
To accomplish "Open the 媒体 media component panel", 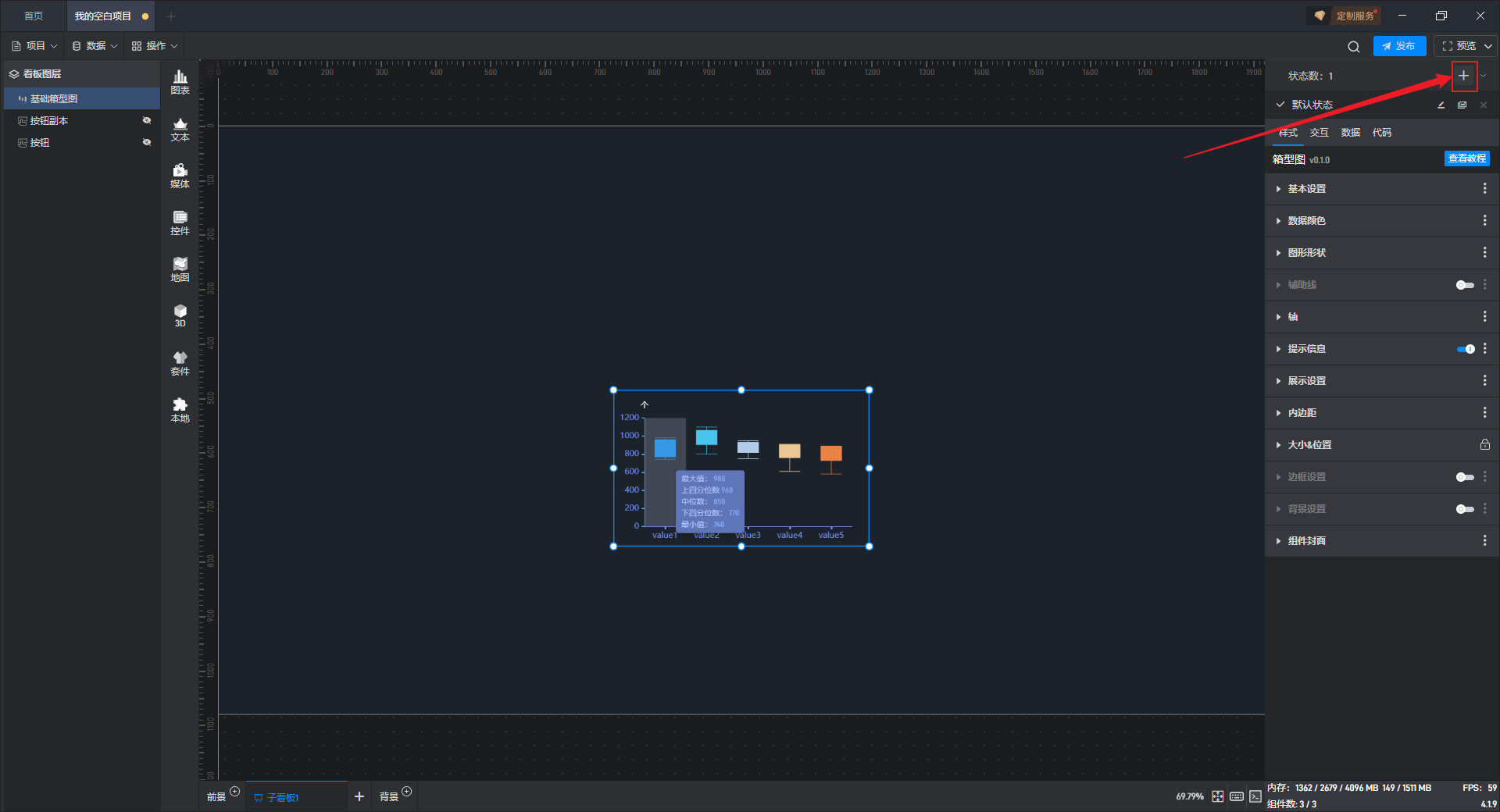I will tap(180, 175).
